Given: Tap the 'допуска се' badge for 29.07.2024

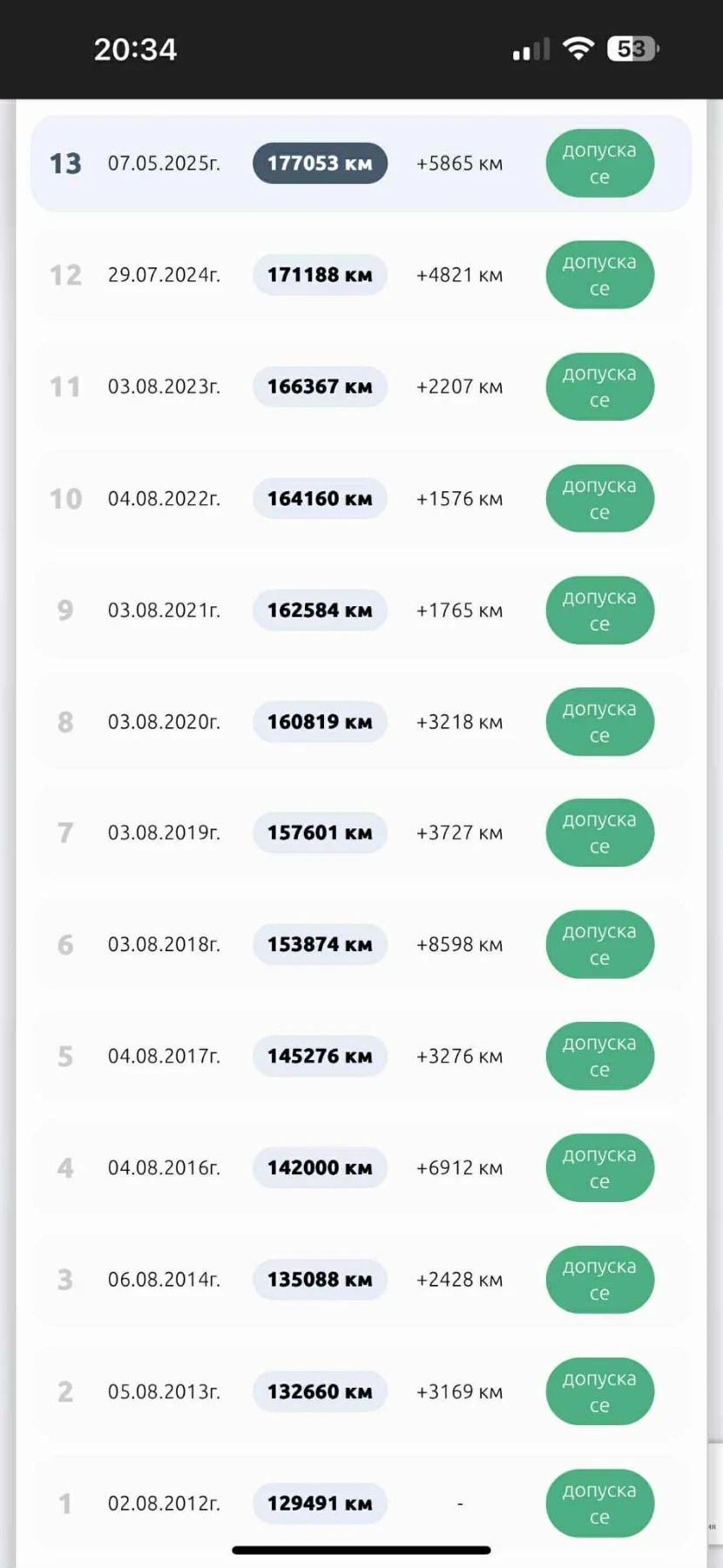Looking at the screenshot, I should tap(599, 275).
